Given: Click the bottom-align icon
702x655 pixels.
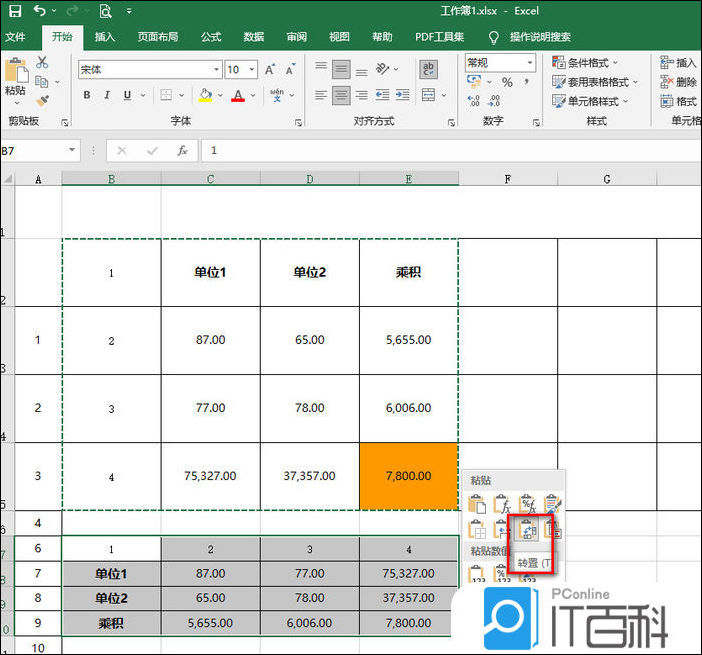Looking at the screenshot, I should coord(362,71).
